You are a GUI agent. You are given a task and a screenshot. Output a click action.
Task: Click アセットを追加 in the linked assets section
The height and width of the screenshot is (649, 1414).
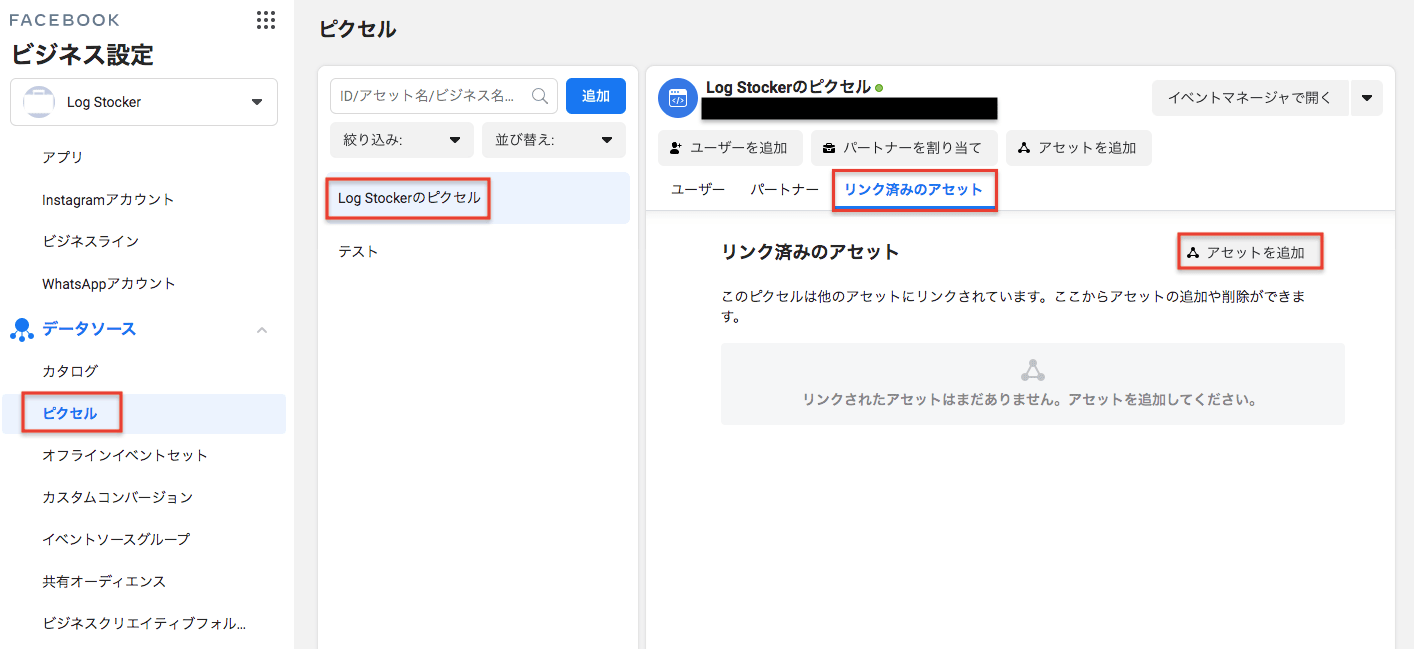pos(1250,252)
